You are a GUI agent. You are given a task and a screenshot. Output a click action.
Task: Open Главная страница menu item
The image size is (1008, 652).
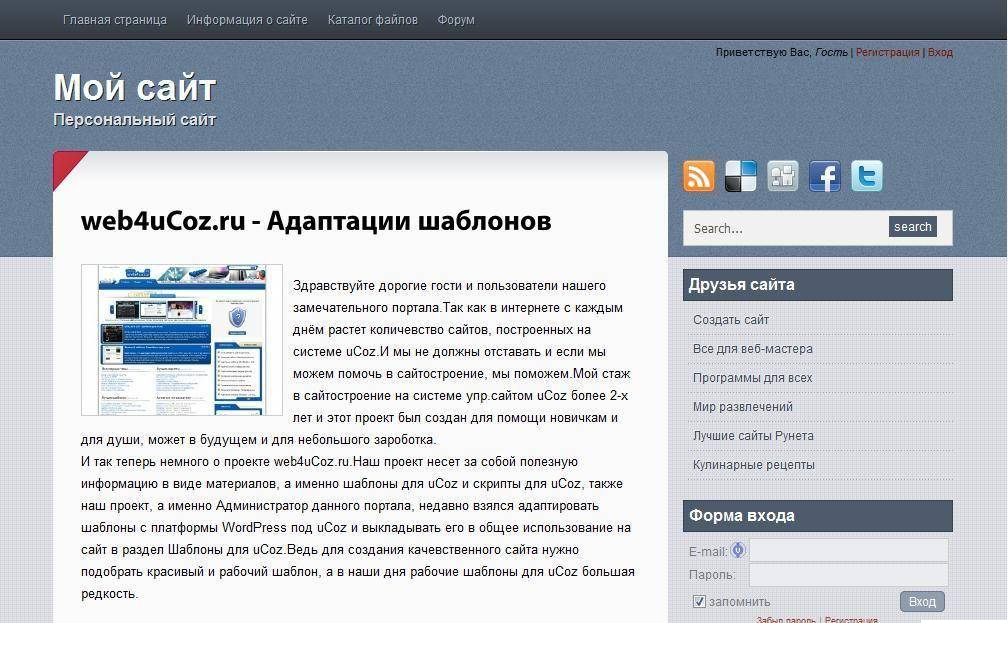(114, 20)
